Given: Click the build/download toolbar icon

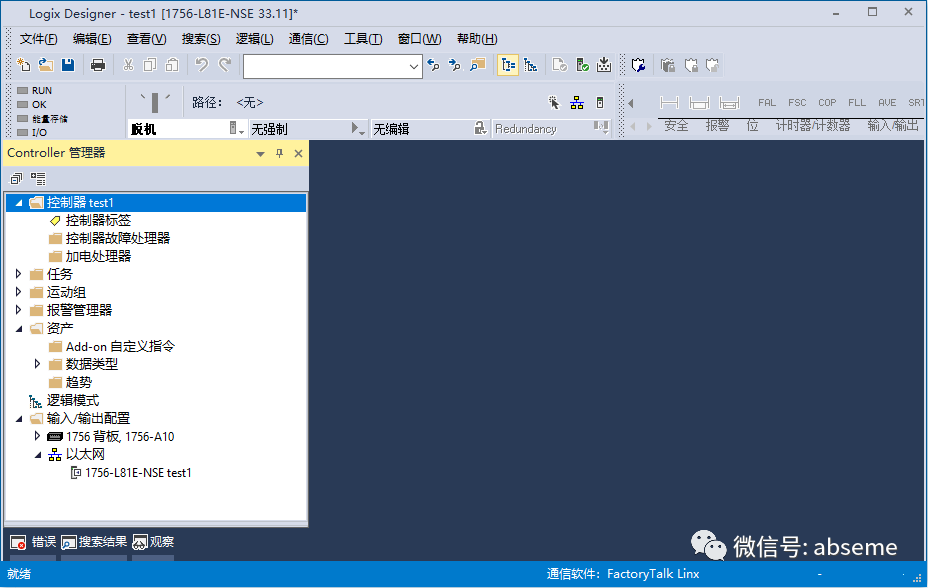Looking at the screenshot, I should 604,65.
